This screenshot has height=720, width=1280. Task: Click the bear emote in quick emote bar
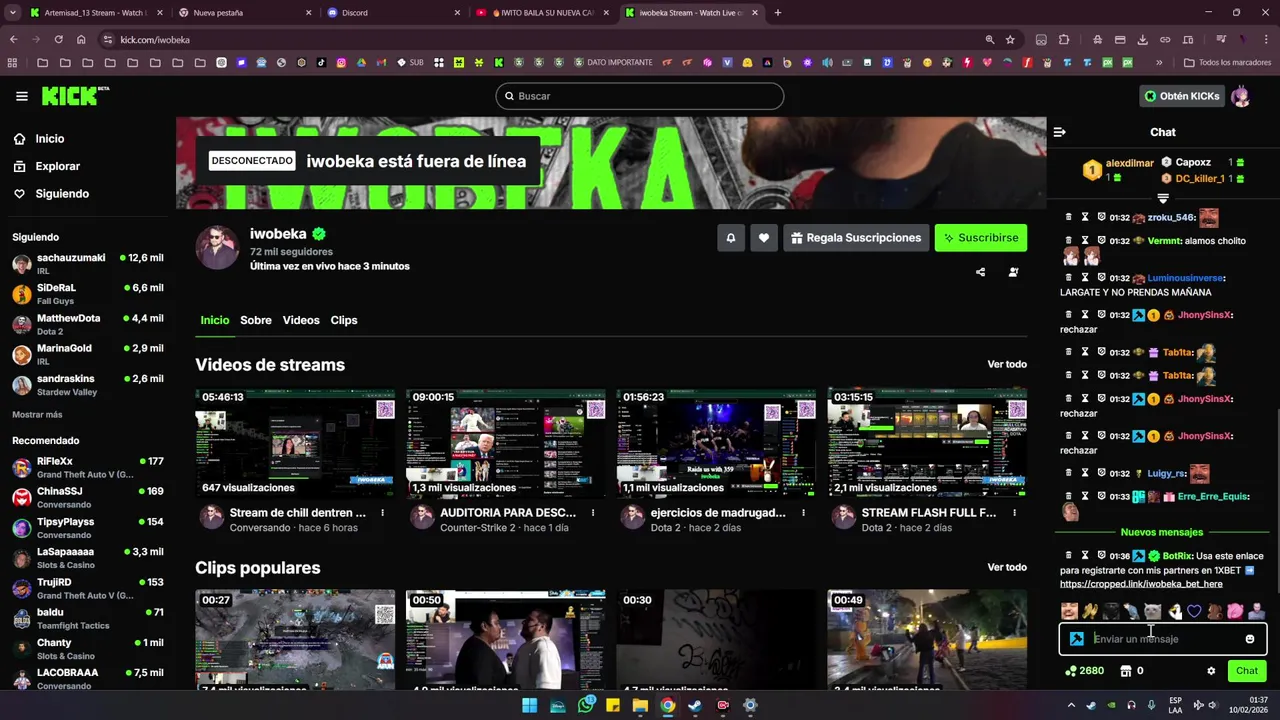coord(1214,611)
